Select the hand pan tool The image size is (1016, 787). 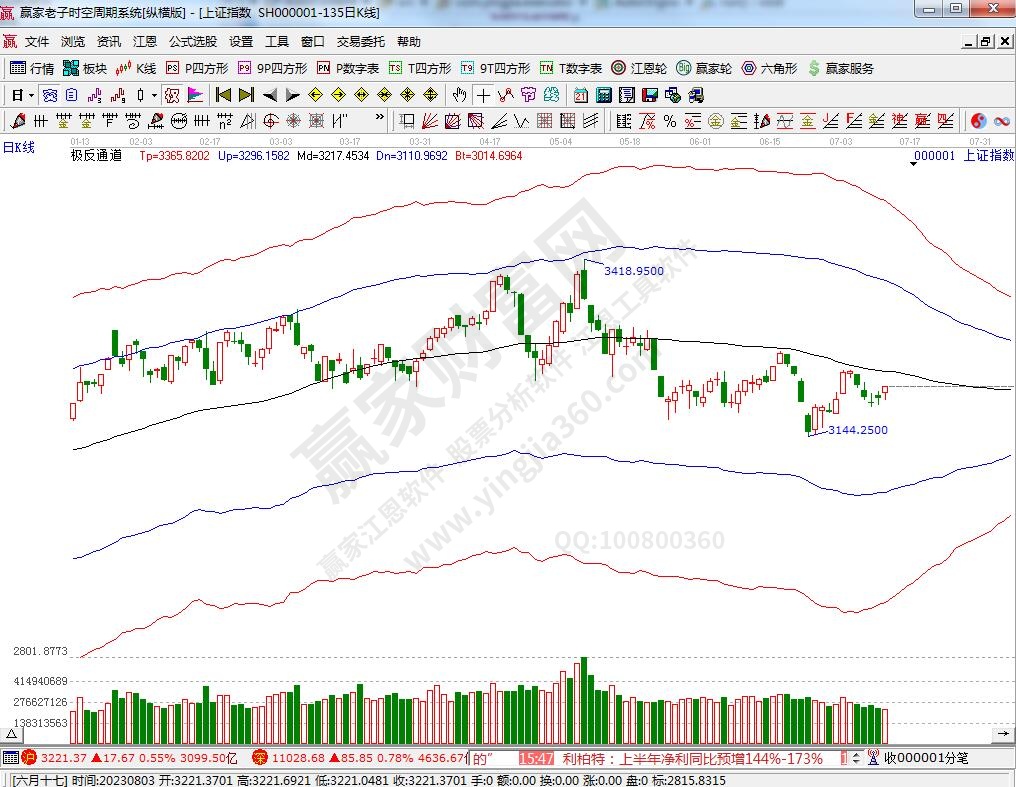pyautogui.click(x=459, y=95)
